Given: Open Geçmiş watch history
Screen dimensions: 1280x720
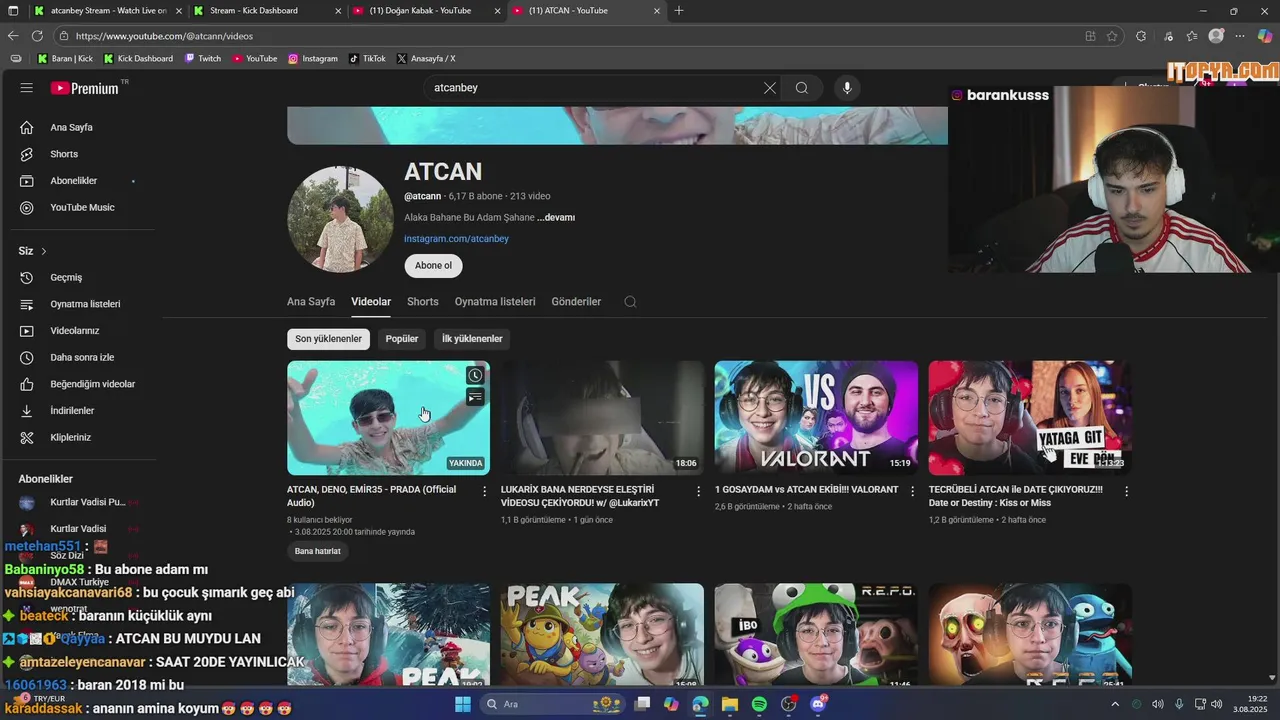Looking at the screenshot, I should coord(66,277).
